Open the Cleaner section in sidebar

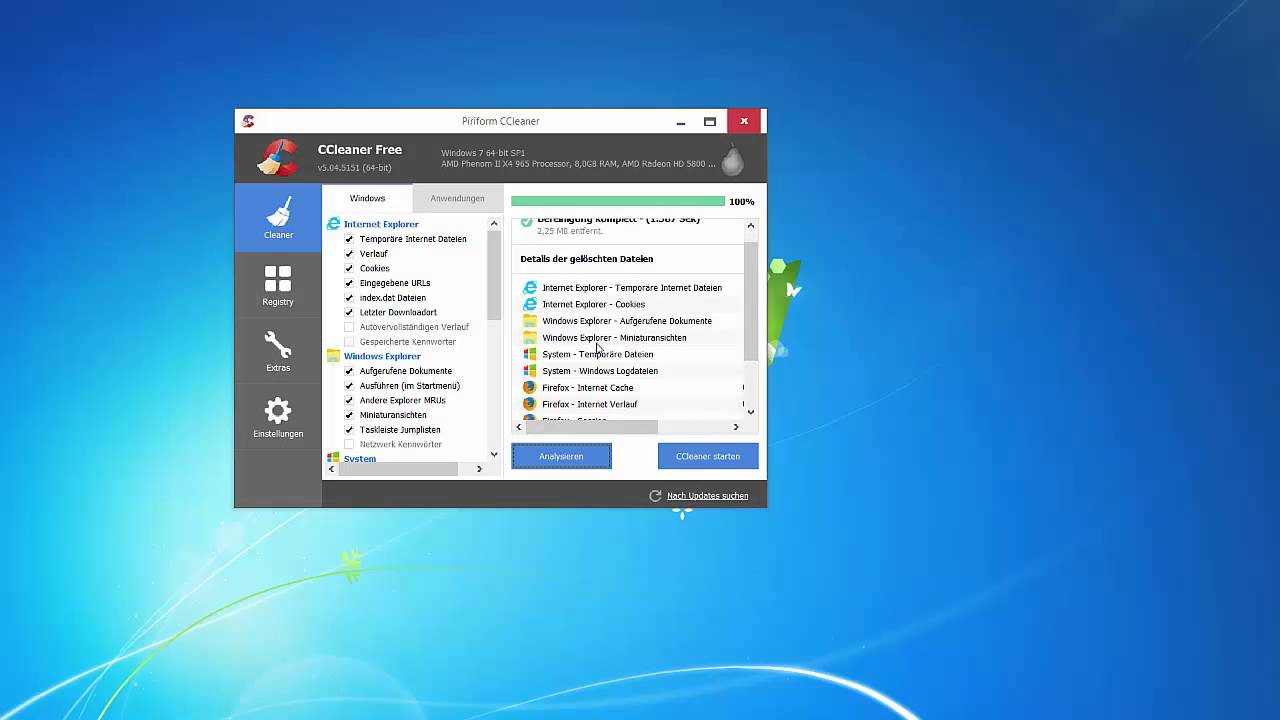click(x=278, y=218)
